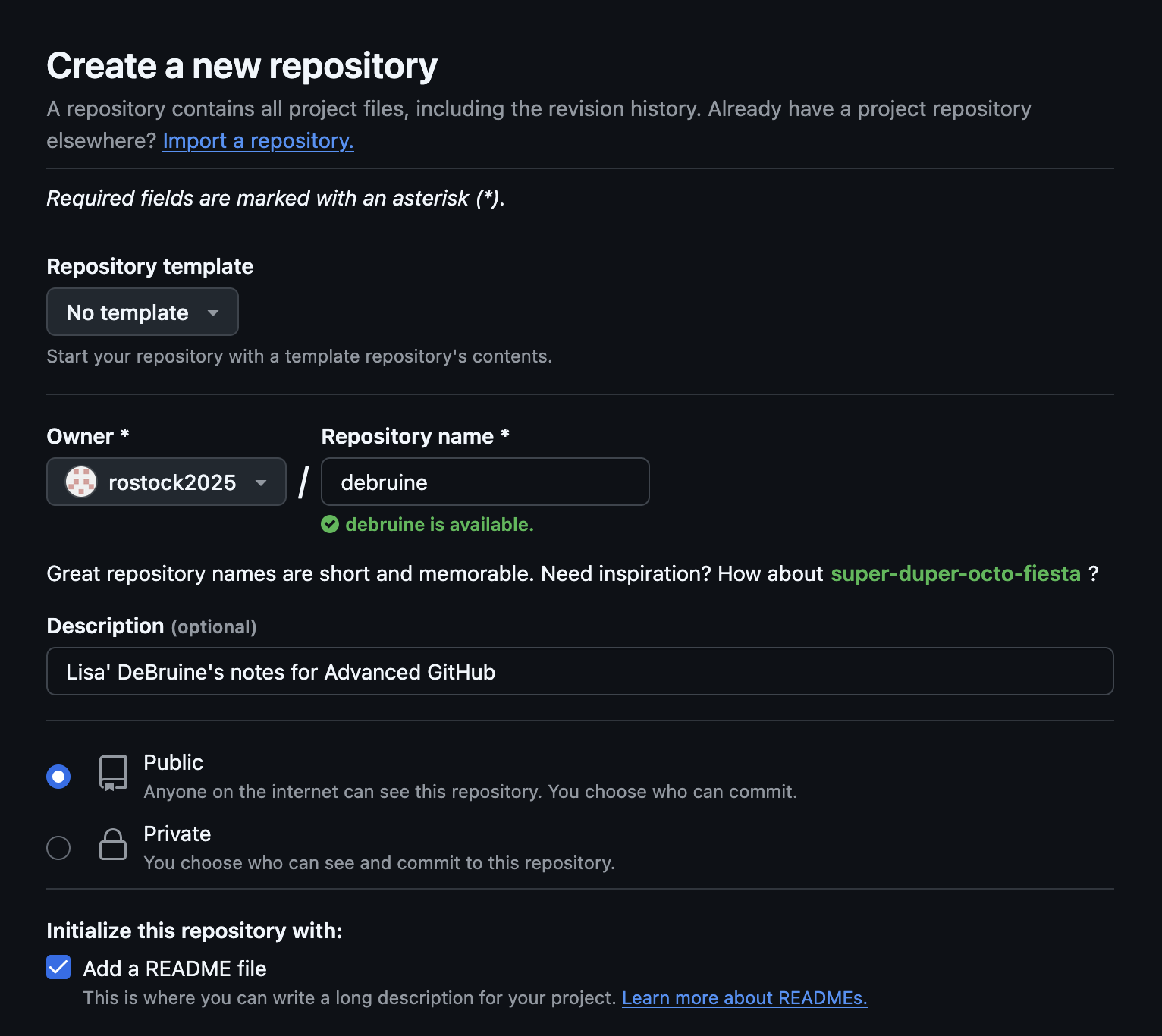Focus the Repository name field containing debruine

coord(485,482)
